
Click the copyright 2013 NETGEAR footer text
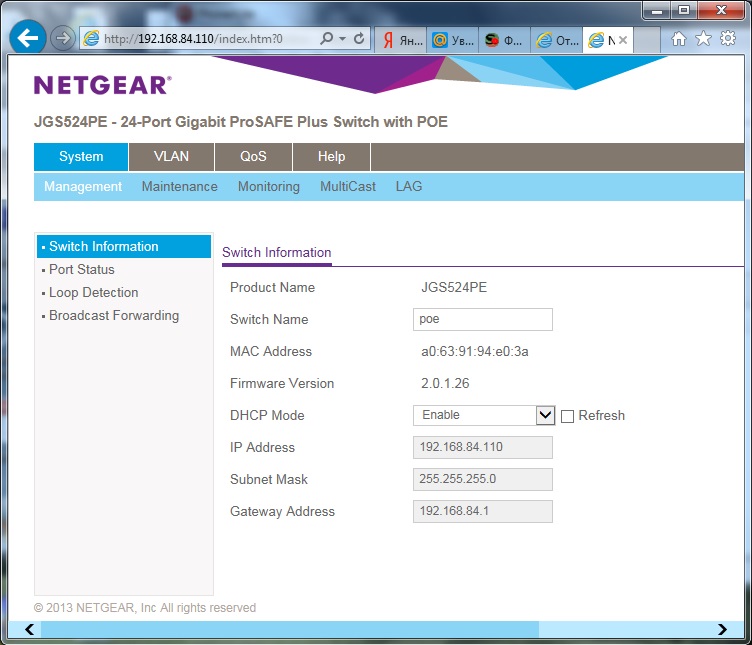pos(145,608)
